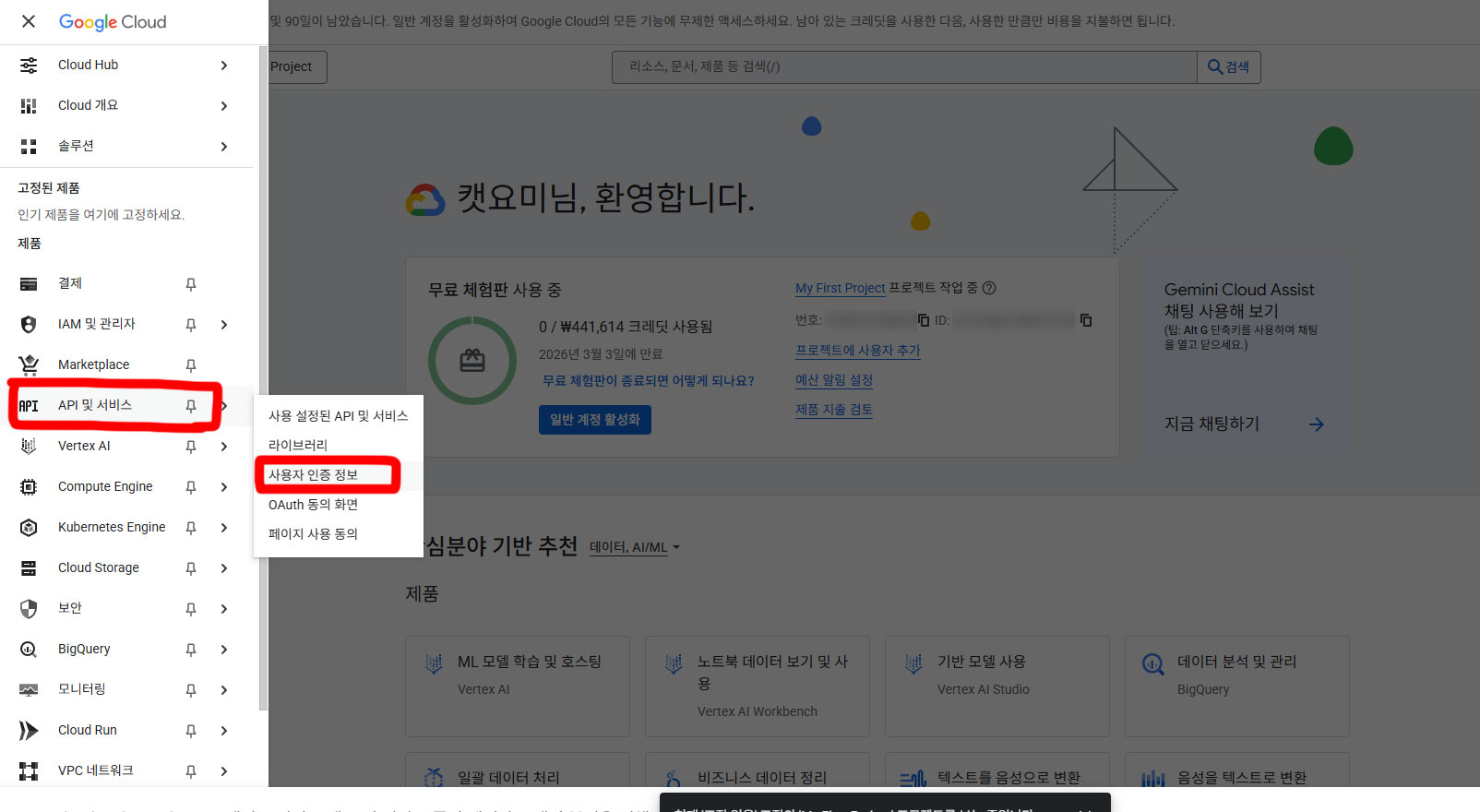Click the arrow beside 지금 채팅하기
Screen dimensions: 1480x812
[x=1317, y=424]
